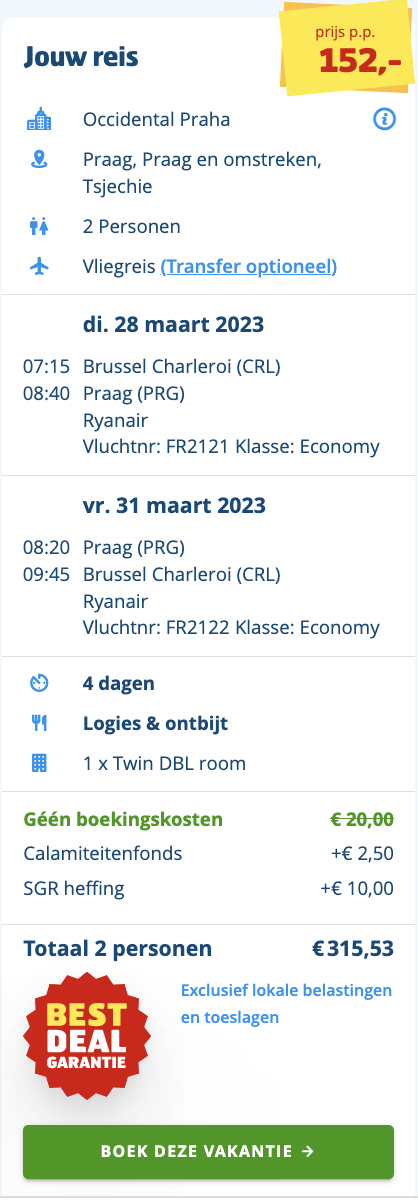
Task: Click the two persons icon
Action: tap(39, 226)
